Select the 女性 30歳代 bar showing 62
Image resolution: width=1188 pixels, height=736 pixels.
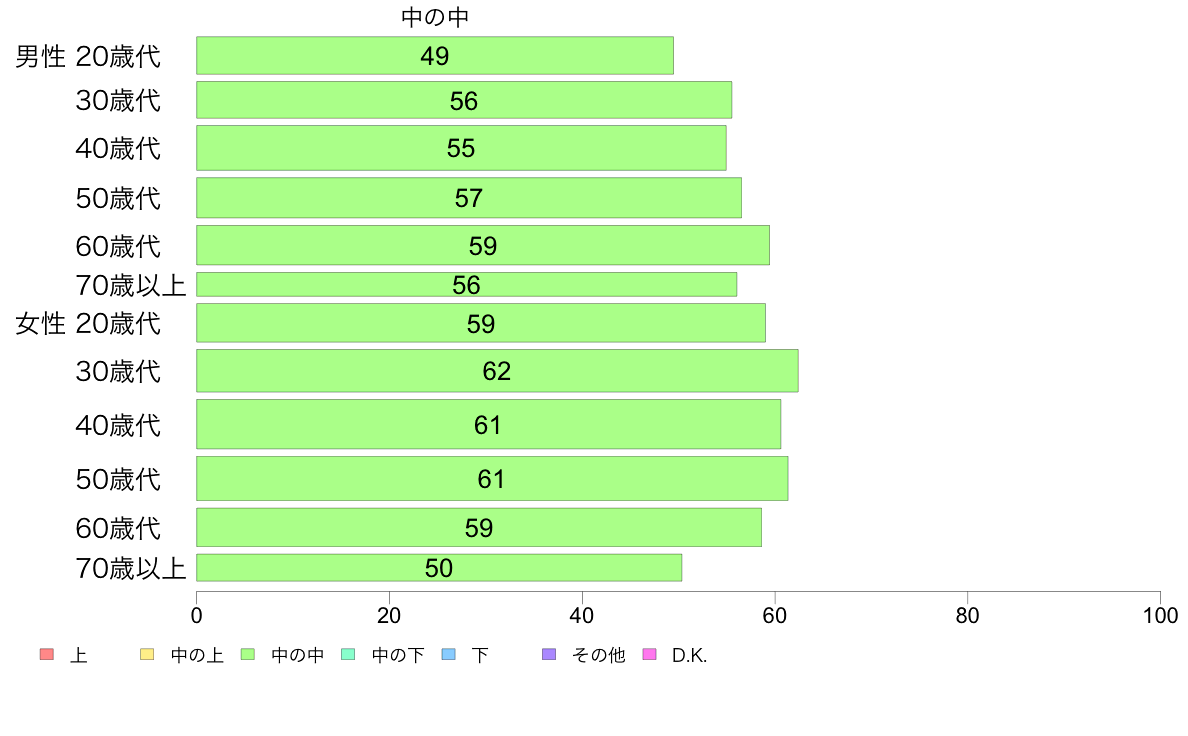(497, 371)
